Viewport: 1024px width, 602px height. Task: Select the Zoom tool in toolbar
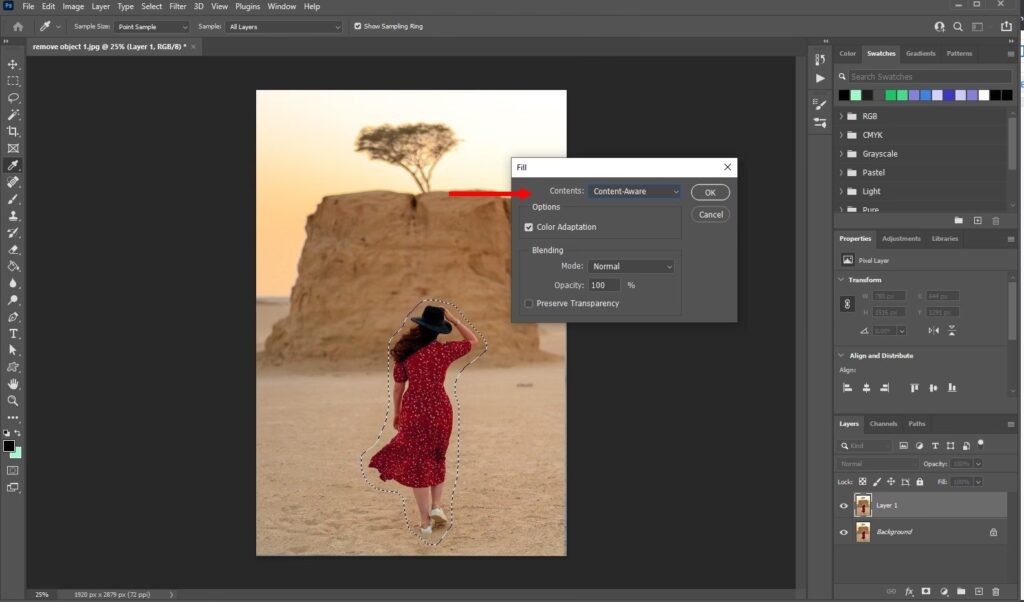pos(13,400)
